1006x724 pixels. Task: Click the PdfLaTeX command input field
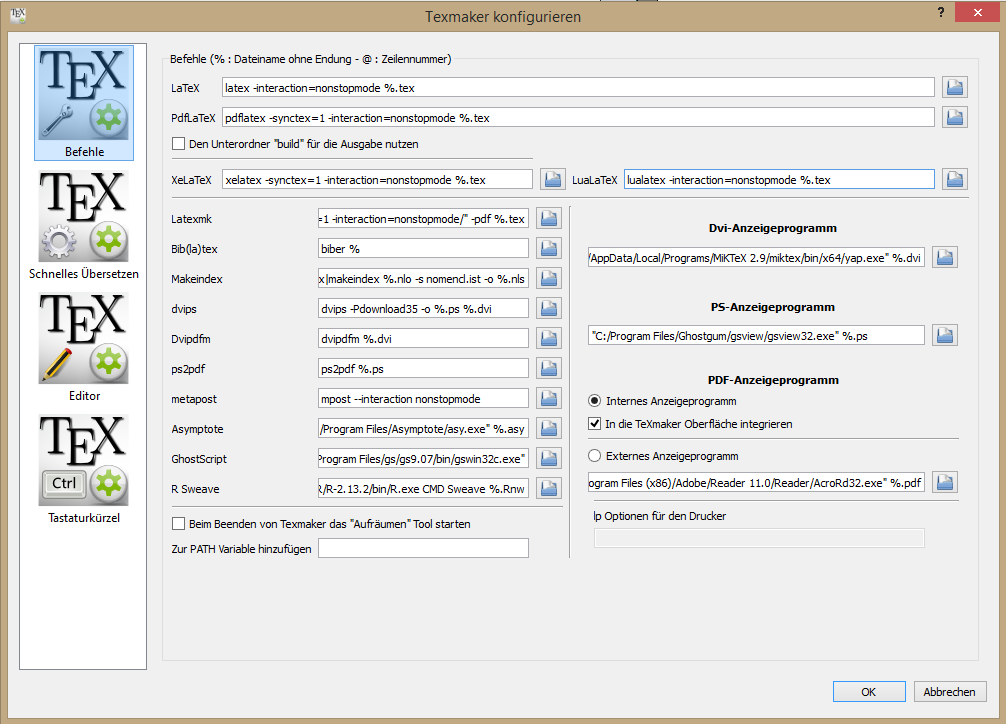click(x=578, y=117)
